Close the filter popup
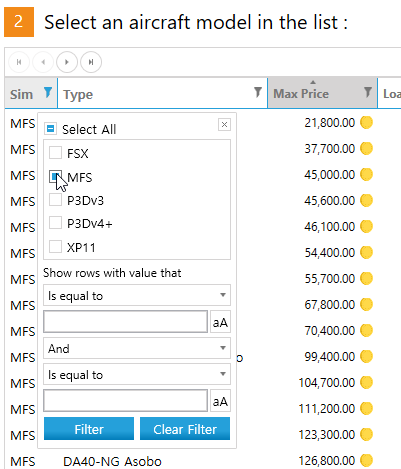The image size is (401, 469). tap(224, 125)
